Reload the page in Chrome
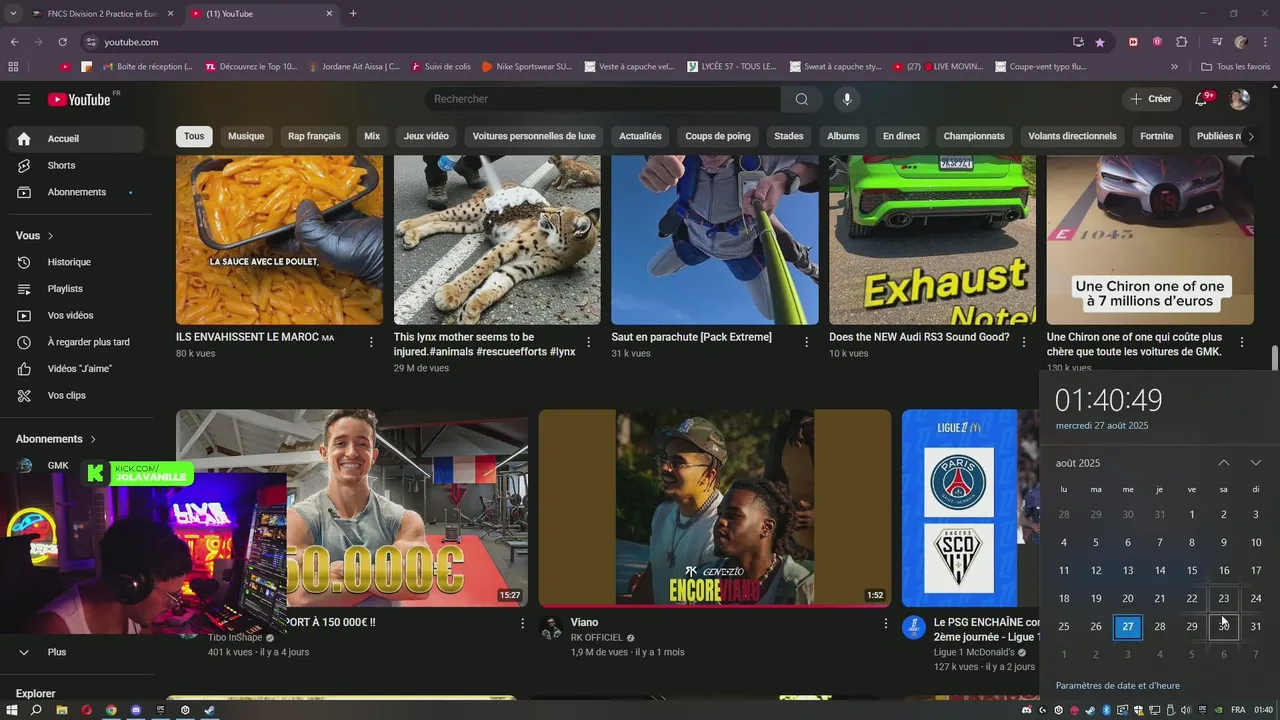Viewport: 1280px width, 720px height. 62,42
